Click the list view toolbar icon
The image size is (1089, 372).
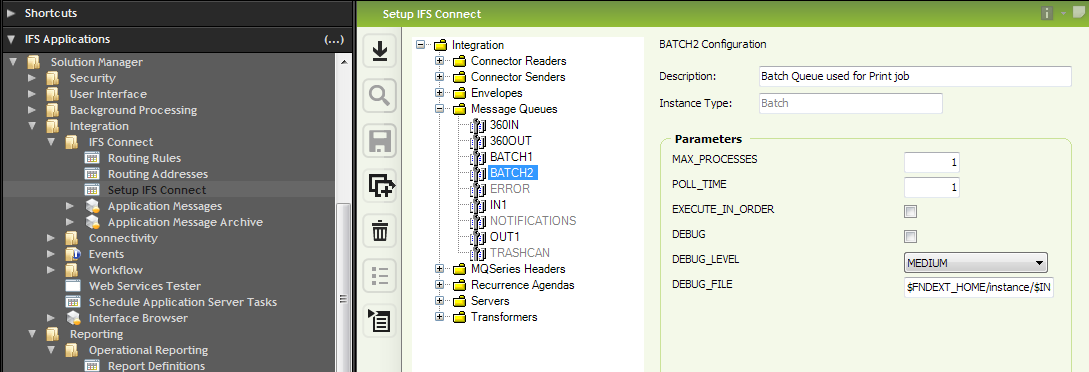tap(380, 276)
